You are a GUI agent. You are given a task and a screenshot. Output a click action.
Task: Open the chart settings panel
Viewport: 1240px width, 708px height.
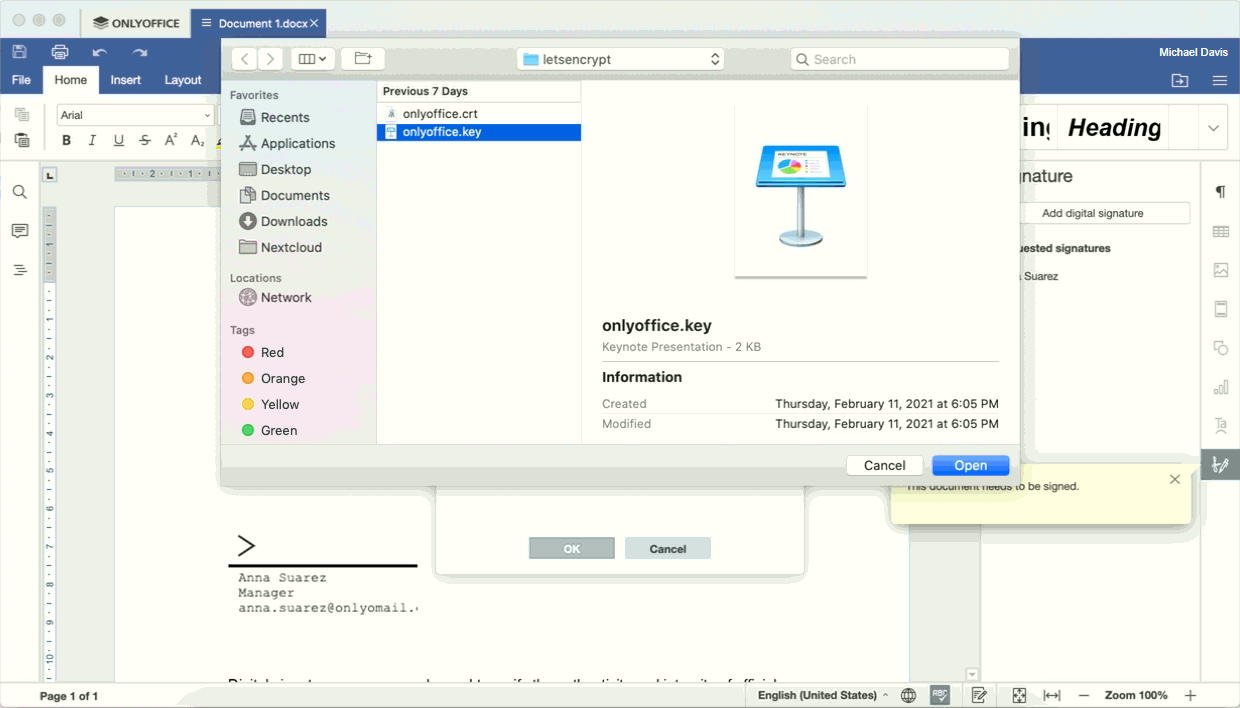coord(1220,387)
